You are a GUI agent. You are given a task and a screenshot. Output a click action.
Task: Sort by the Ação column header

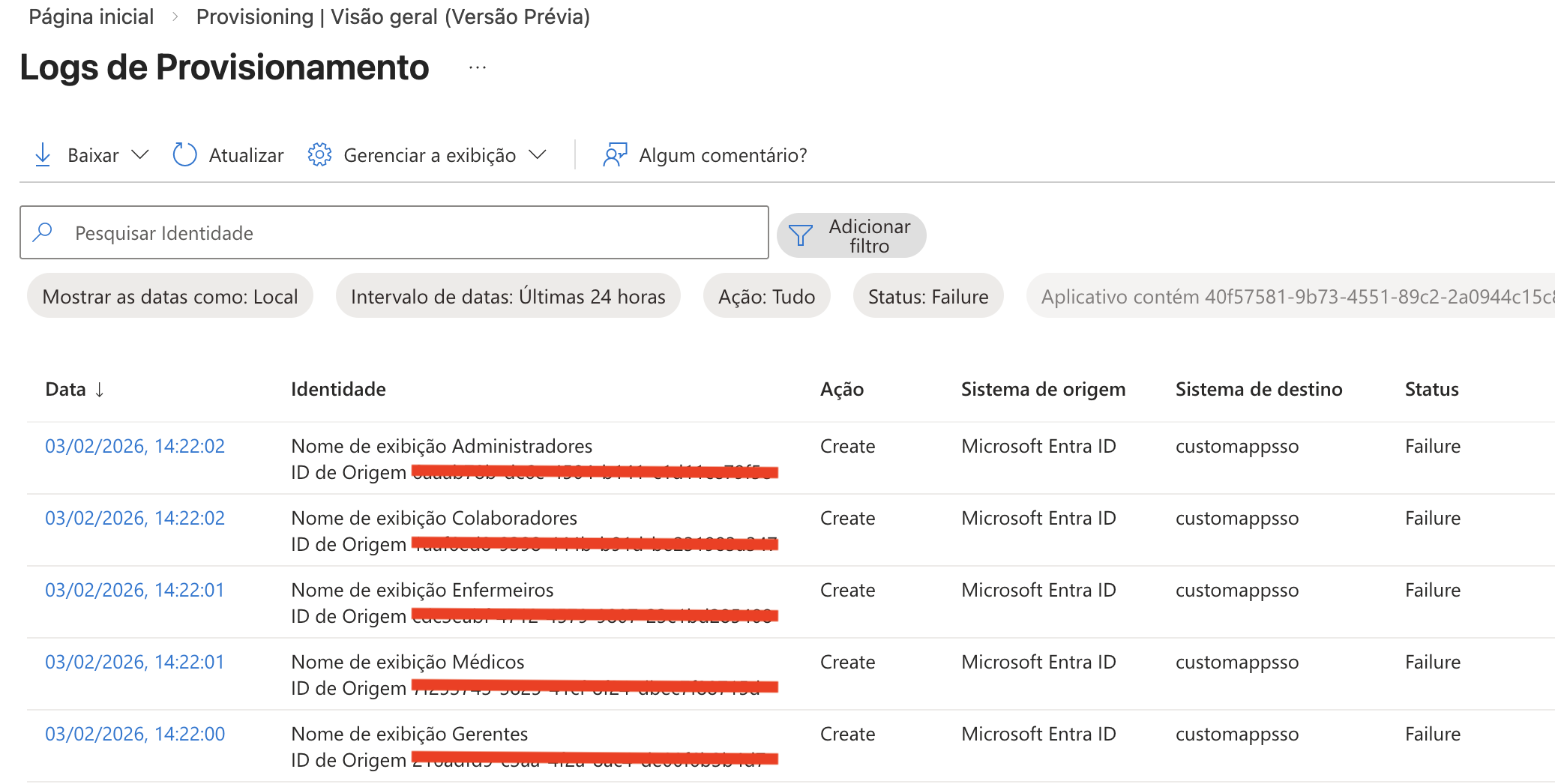(x=842, y=389)
